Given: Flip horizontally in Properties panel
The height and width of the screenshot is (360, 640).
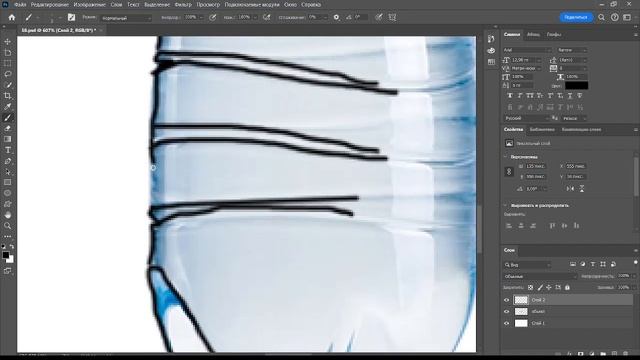Looking at the screenshot, I should point(570,189).
